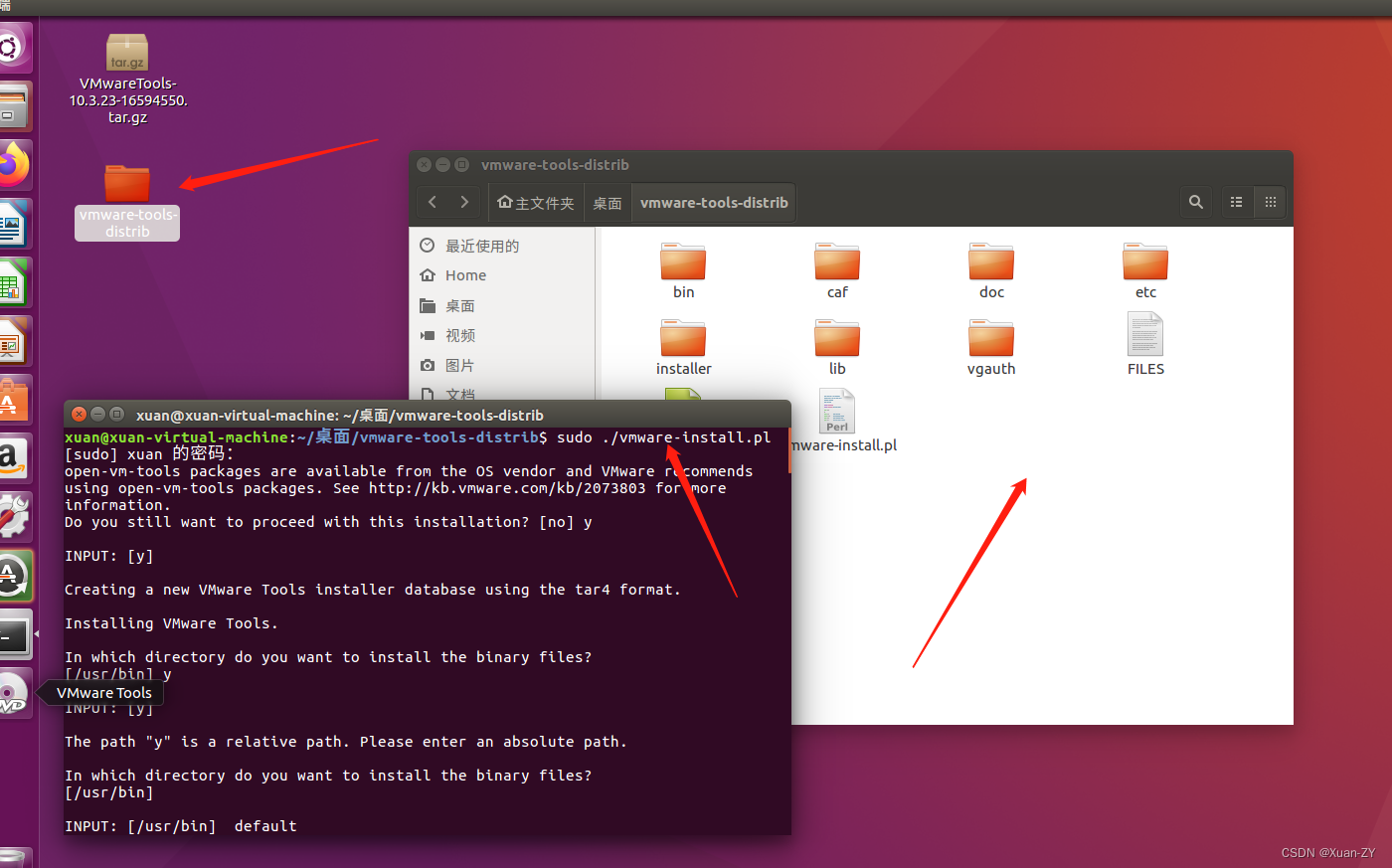Viewport: 1392px width, 868px height.
Task: Launch Firefox from the dock
Action: [14, 165]
